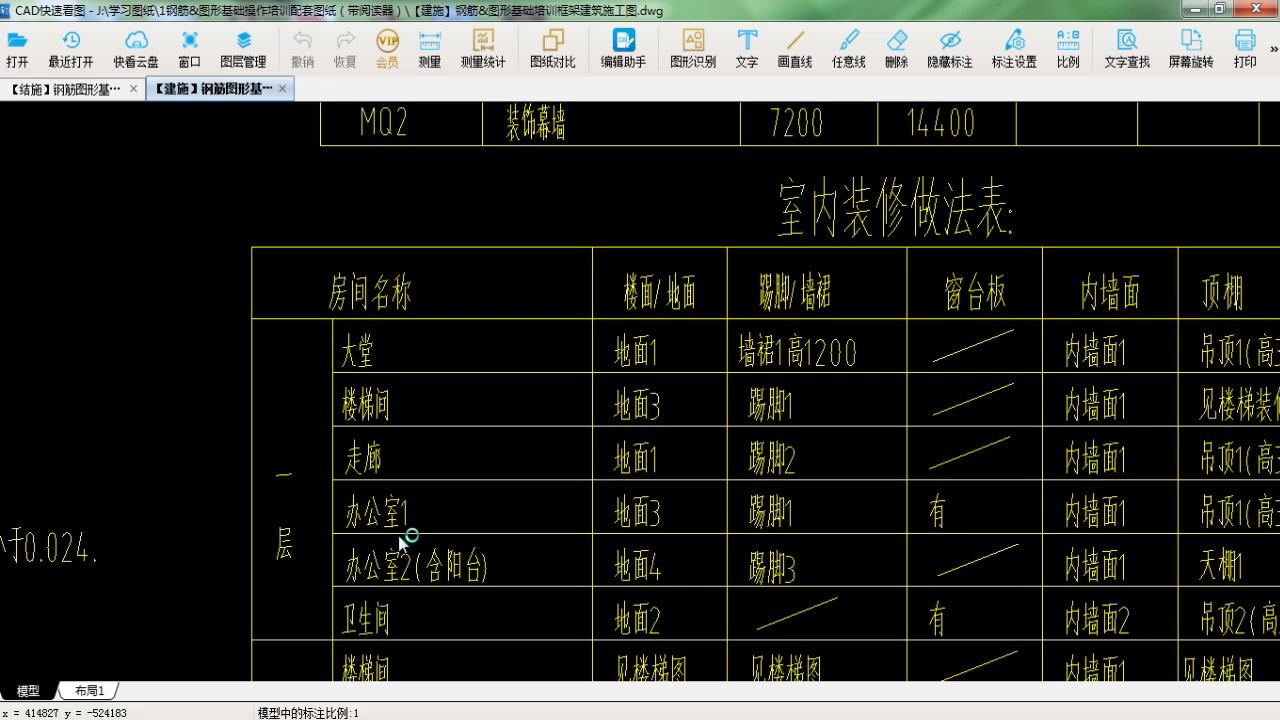Click the 走廊 room name cell

tap(363, 459)
